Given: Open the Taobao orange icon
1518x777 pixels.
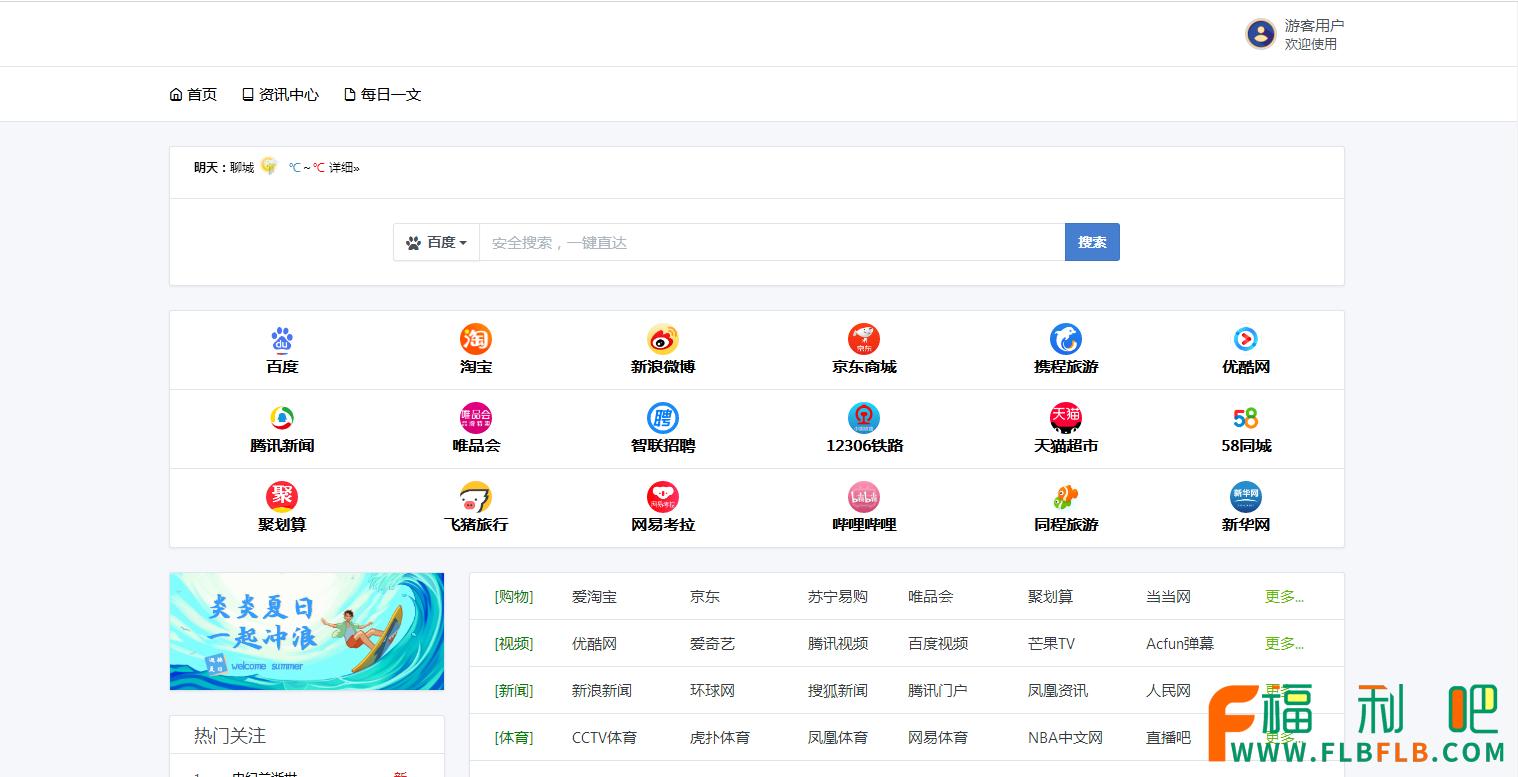Looking at the screenshot, I should pyautogui.click(x=476, y=339).
